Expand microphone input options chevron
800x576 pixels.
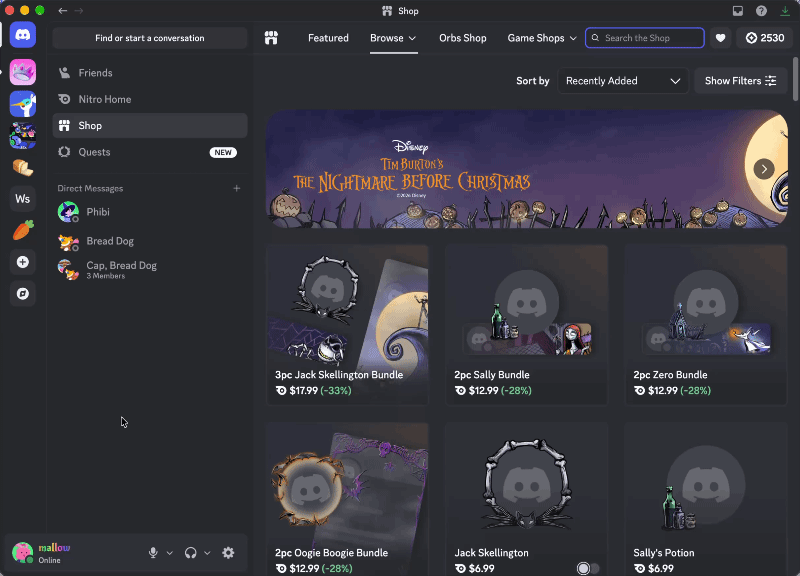(x=169, y=553)
